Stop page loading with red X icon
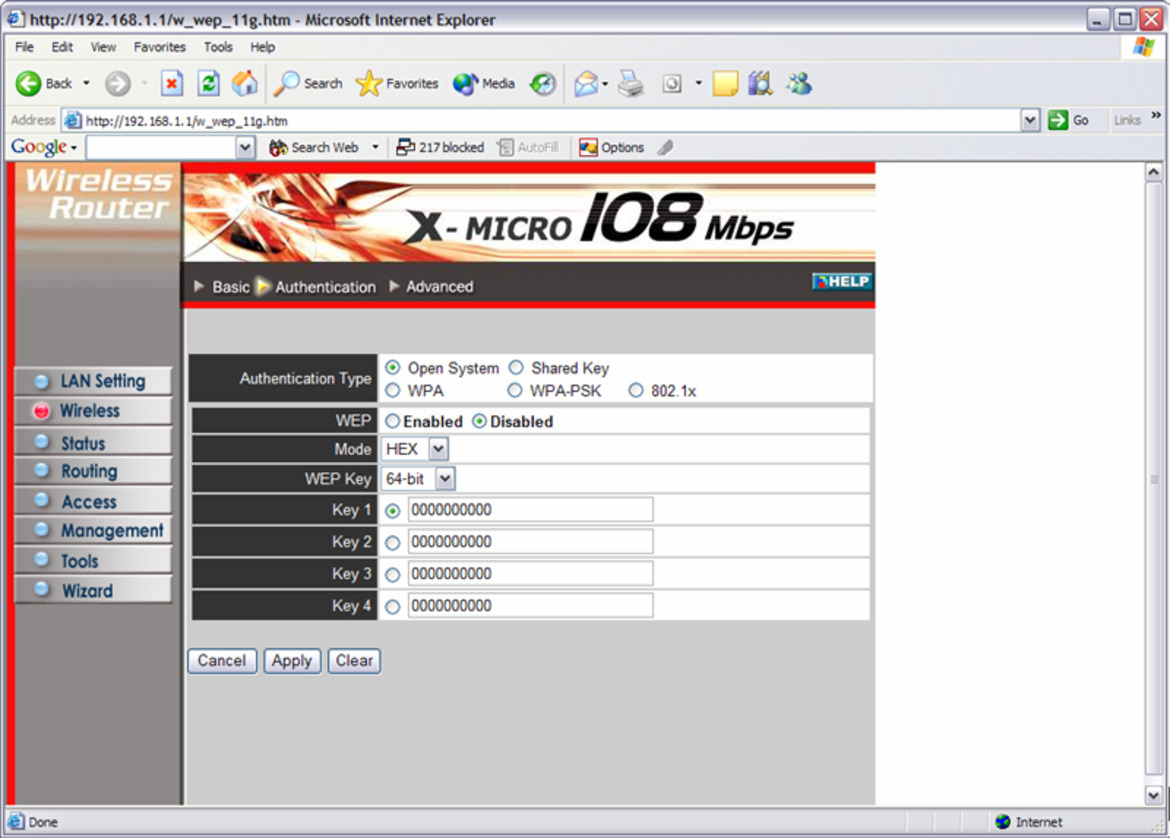1170x838 pixels. pyautogui.click(x=172, y=84)
